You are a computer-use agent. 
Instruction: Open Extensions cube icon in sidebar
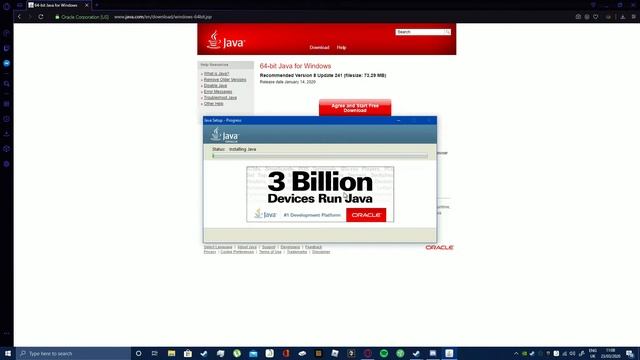coord(7,149)
